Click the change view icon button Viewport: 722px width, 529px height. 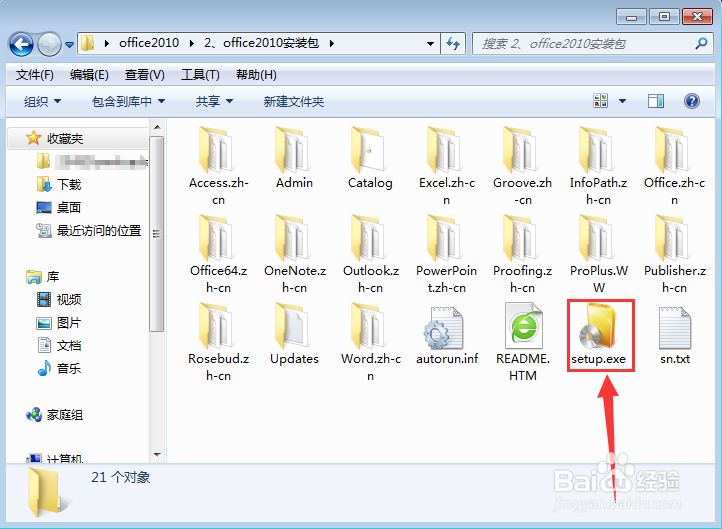click(x=600, y=100)
